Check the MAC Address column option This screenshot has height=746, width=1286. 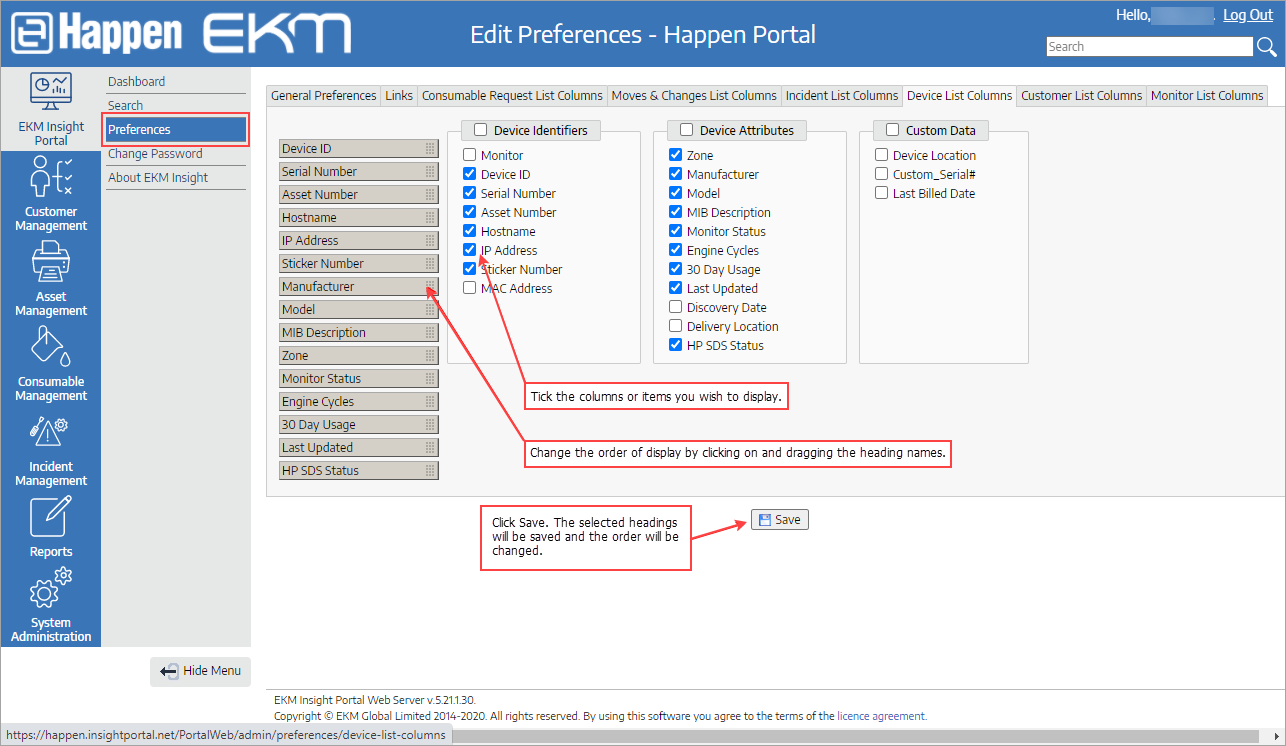[469, 288]
